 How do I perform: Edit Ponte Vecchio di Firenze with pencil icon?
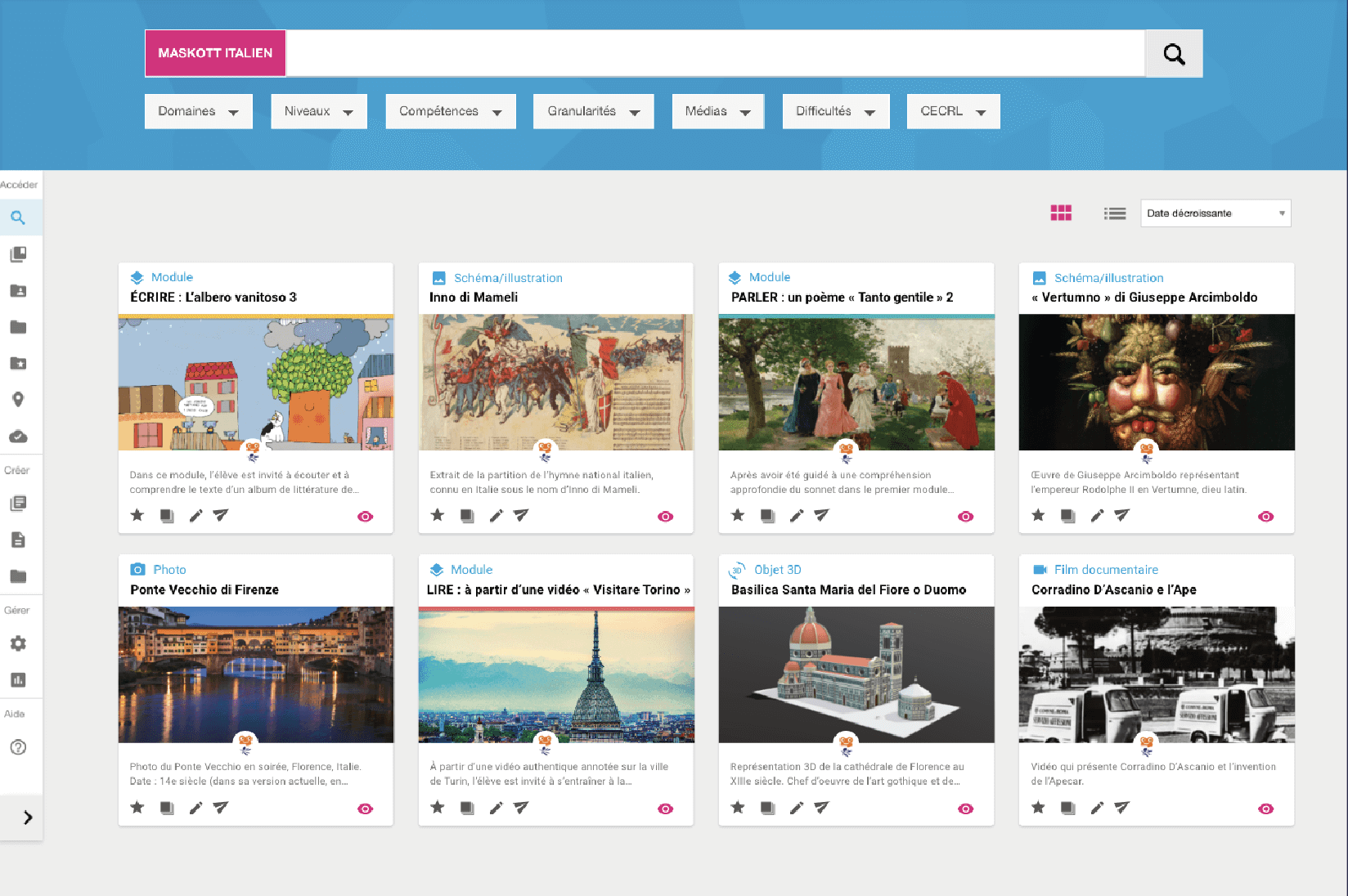click(195, 808)
